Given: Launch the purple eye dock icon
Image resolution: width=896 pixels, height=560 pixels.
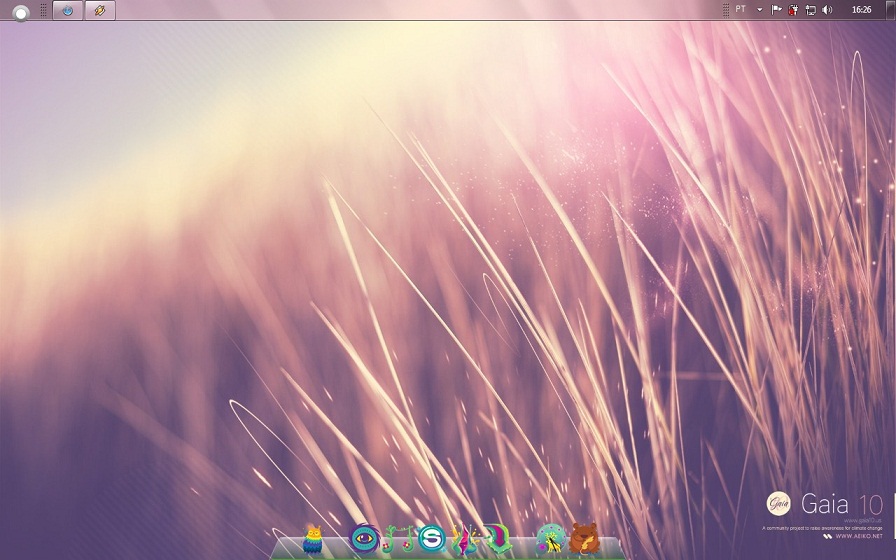Looking at the screenshot, I should point(364,539).
